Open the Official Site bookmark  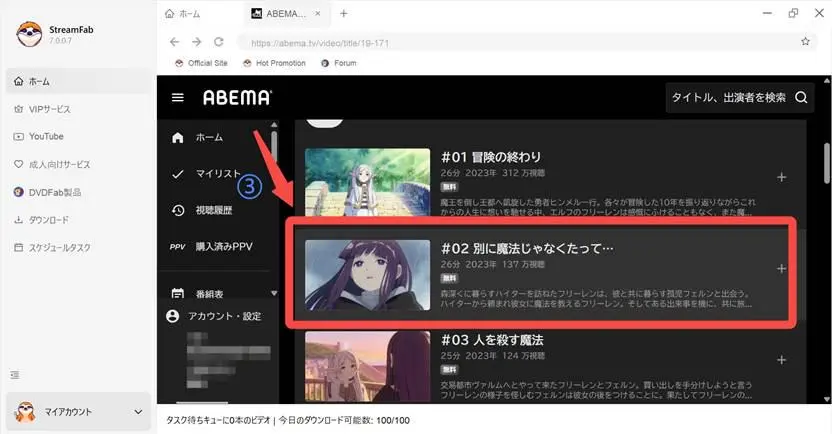point(202,63)
